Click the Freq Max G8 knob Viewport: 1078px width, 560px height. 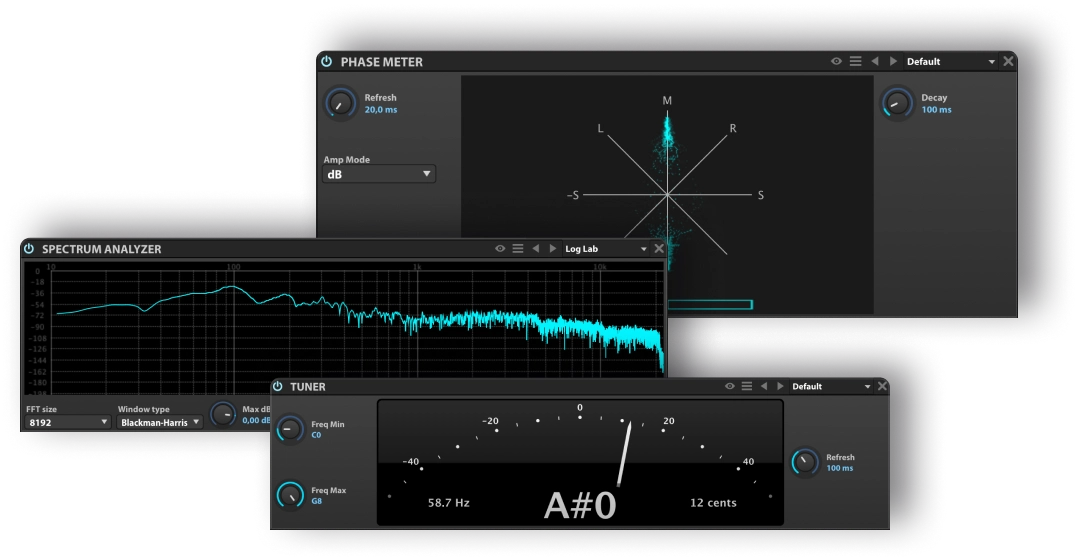click(x=290, y=494)
